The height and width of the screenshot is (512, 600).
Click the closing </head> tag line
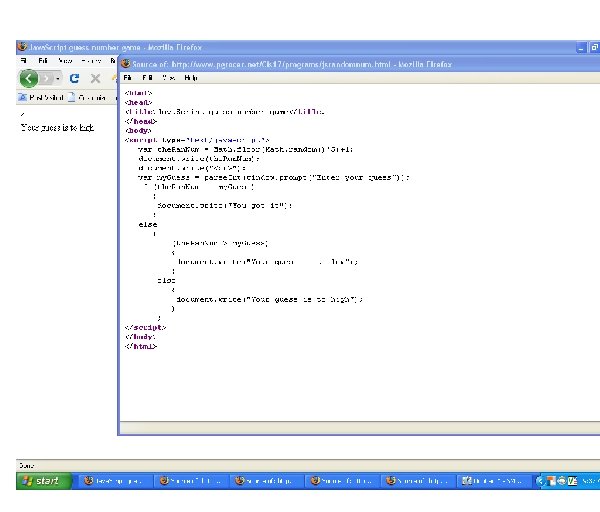point(141,121)
